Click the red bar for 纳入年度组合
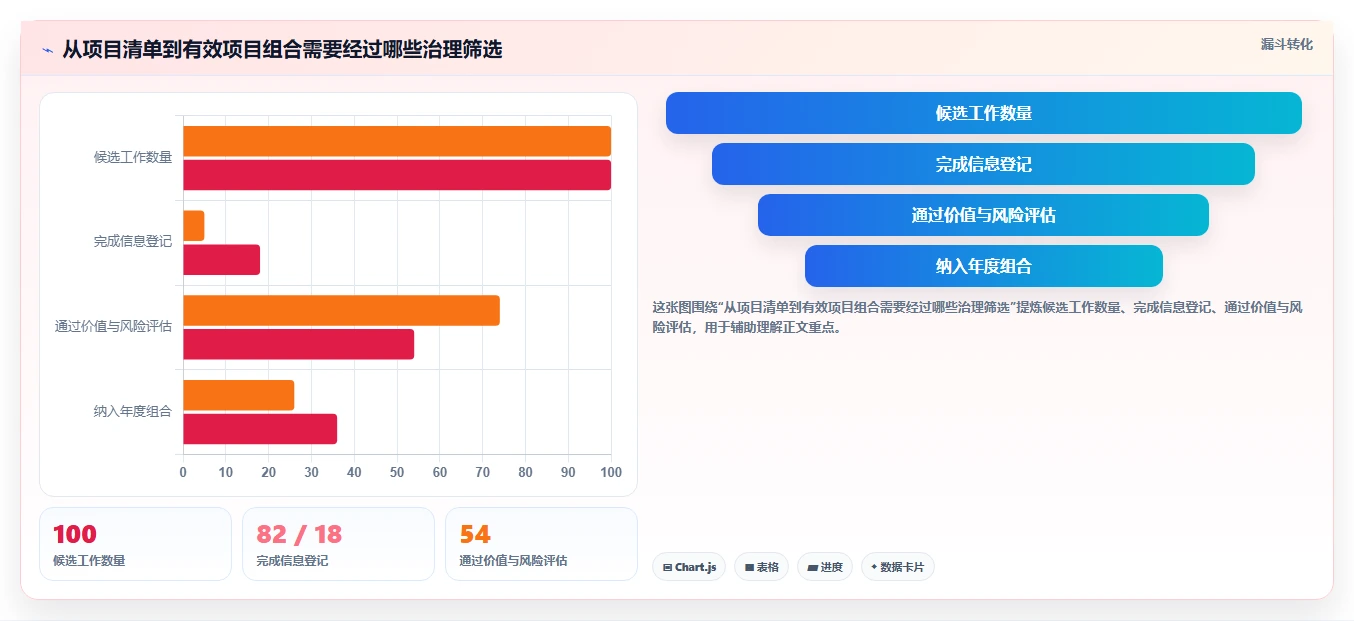 [x=260, y=429]
